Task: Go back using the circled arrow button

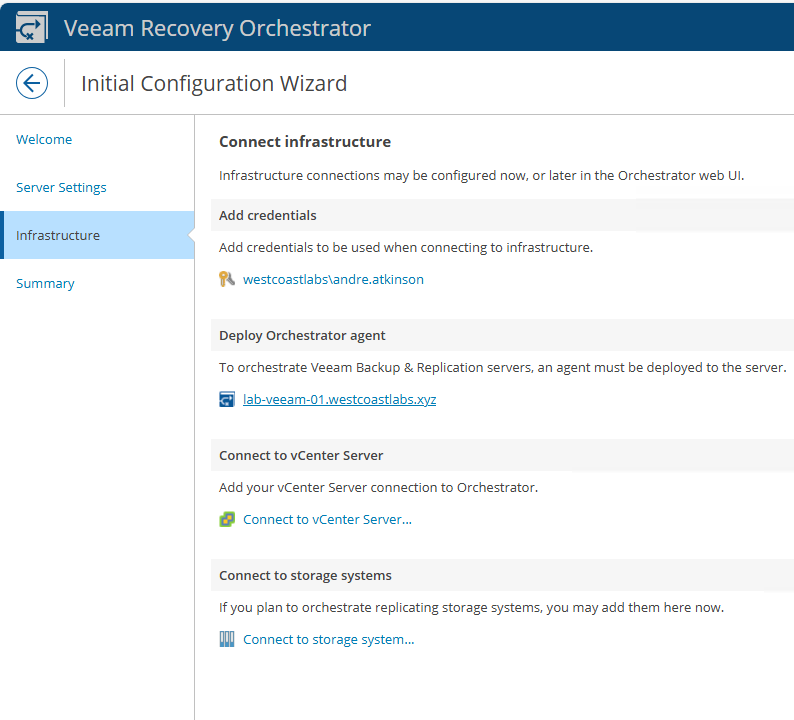Action: pos(32,83)
